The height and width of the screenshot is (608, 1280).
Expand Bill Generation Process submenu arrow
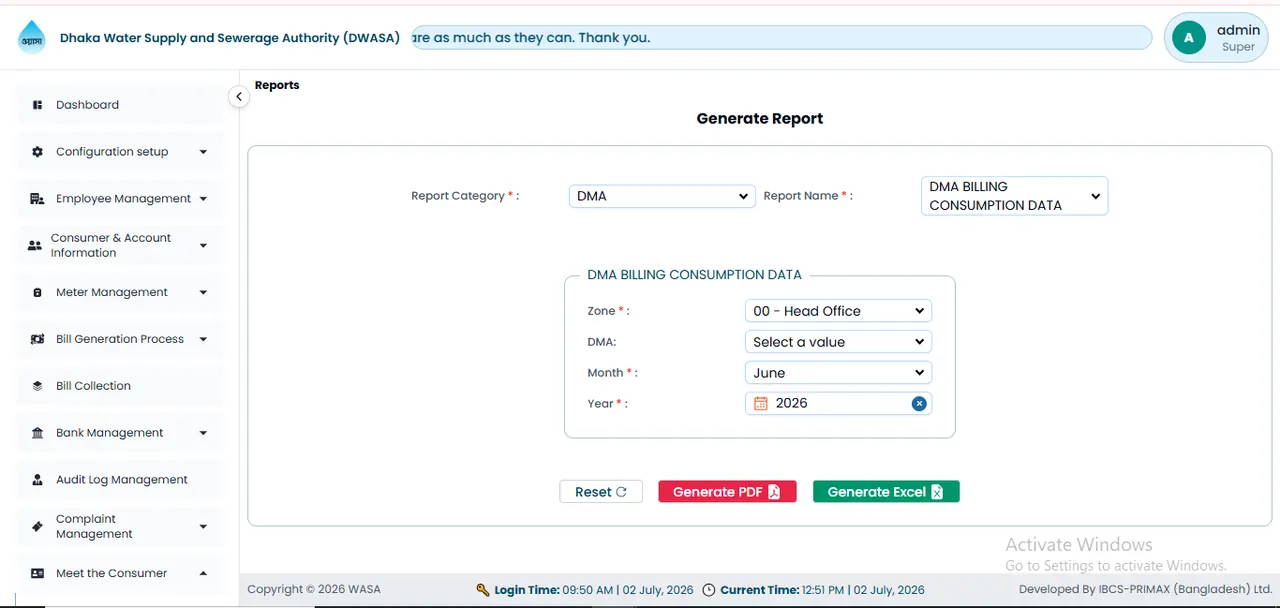click(x=203, y=339)
